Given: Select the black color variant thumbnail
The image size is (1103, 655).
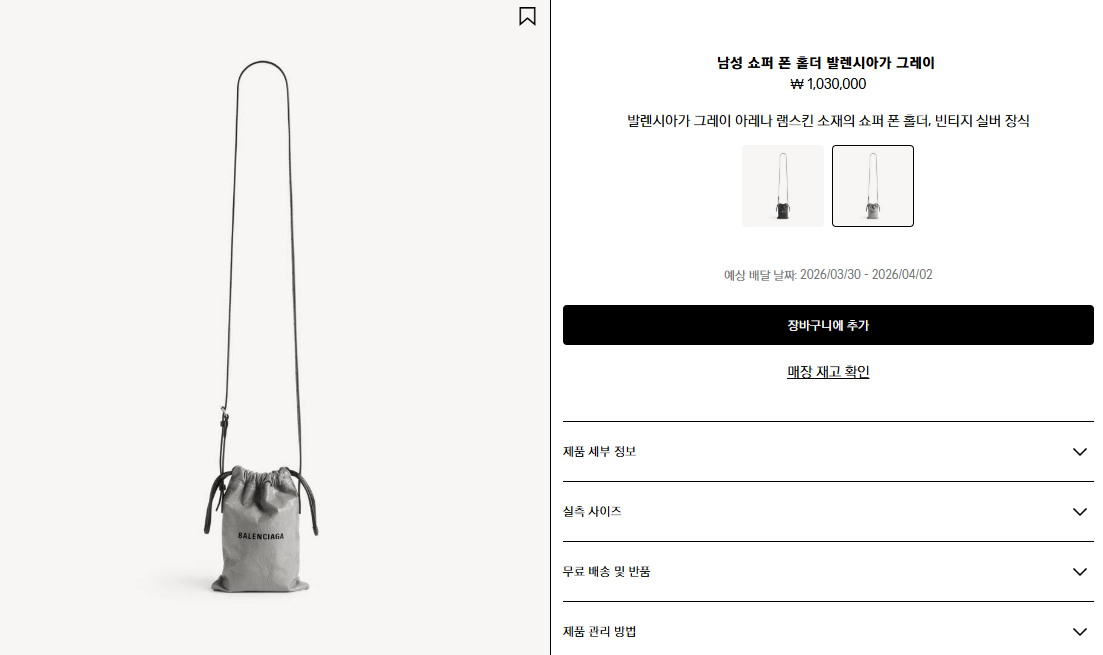Looking at the screenshot, I should [783, 186].
